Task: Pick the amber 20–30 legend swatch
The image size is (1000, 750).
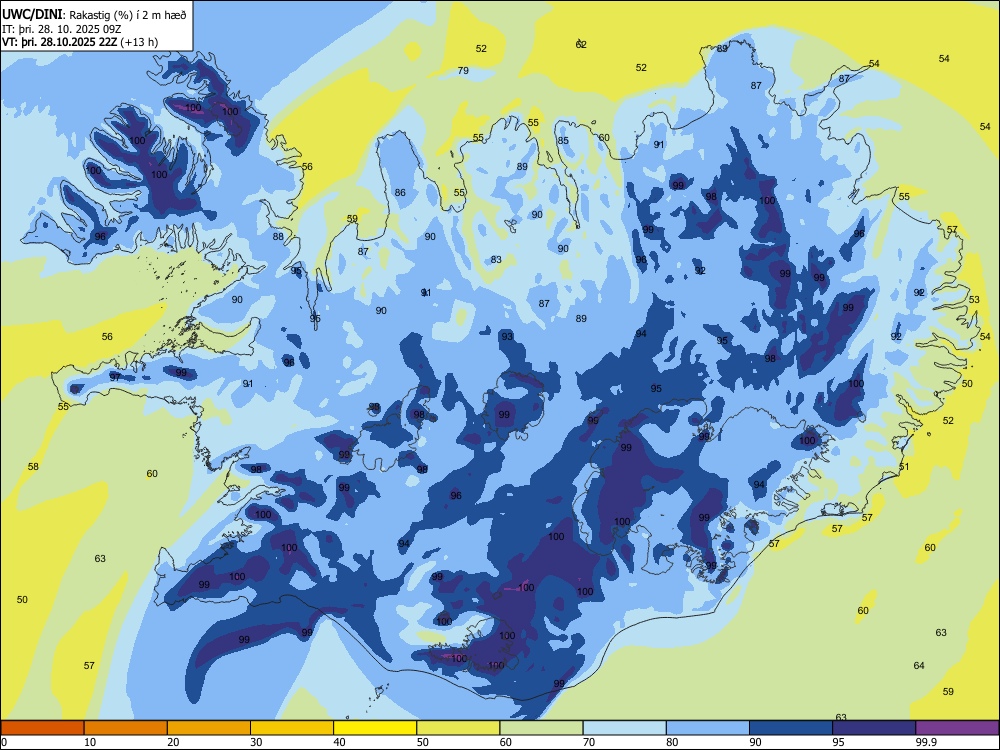Action: point(209,728)
